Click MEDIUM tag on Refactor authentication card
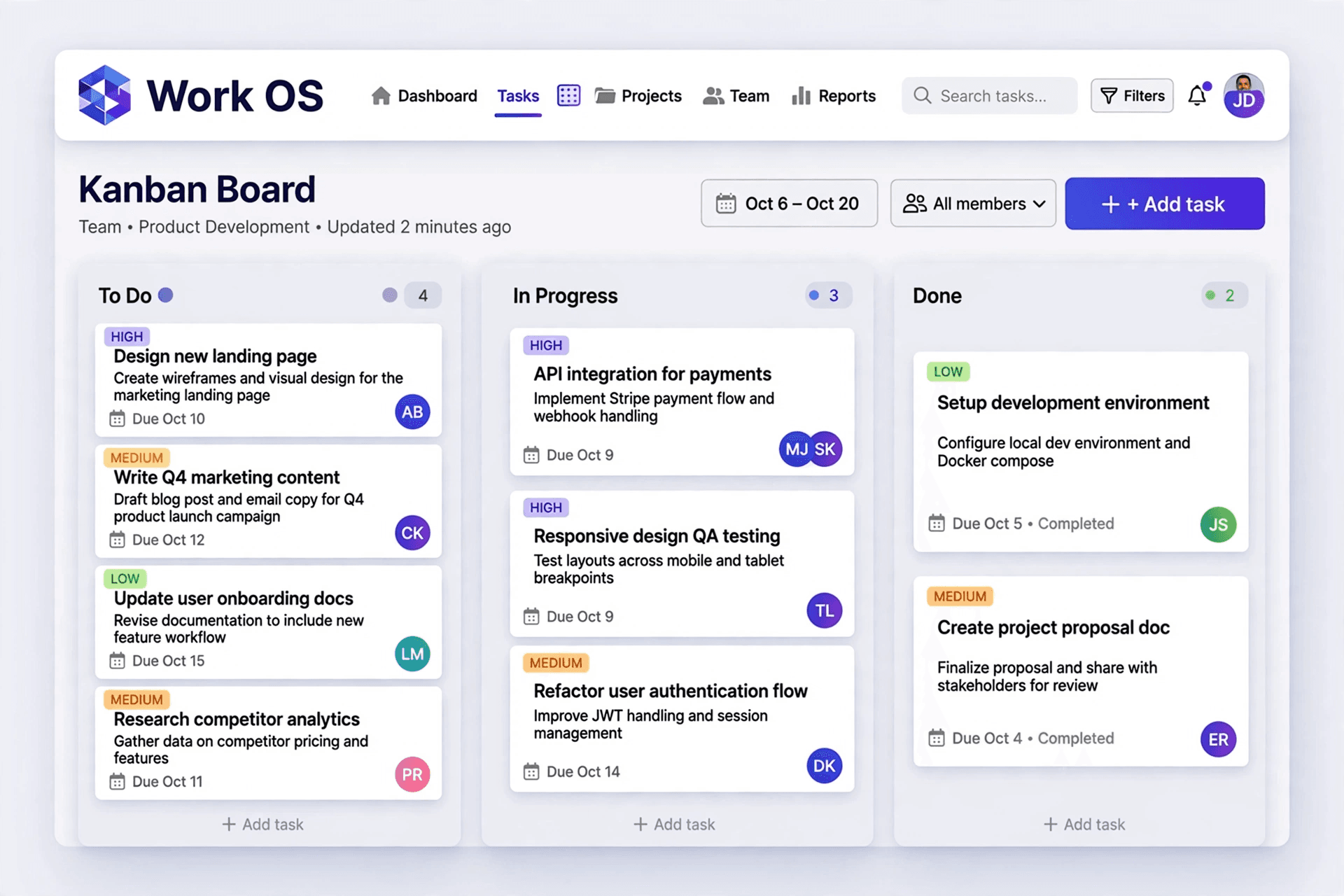This screenshot has height=896, width=1344. click(556, 663)
